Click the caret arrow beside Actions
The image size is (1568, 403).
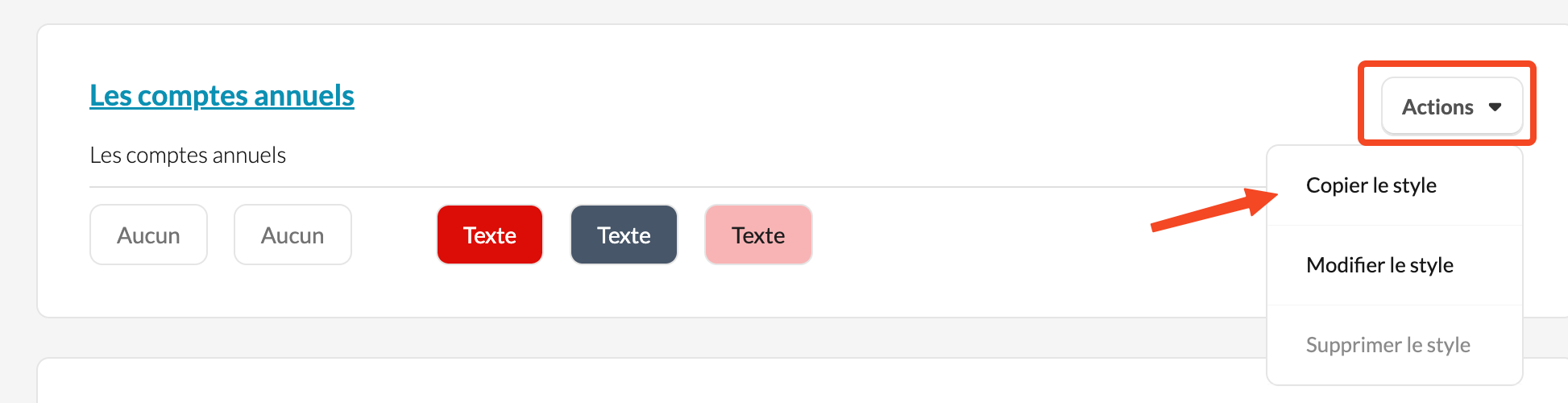(1495, 107)
